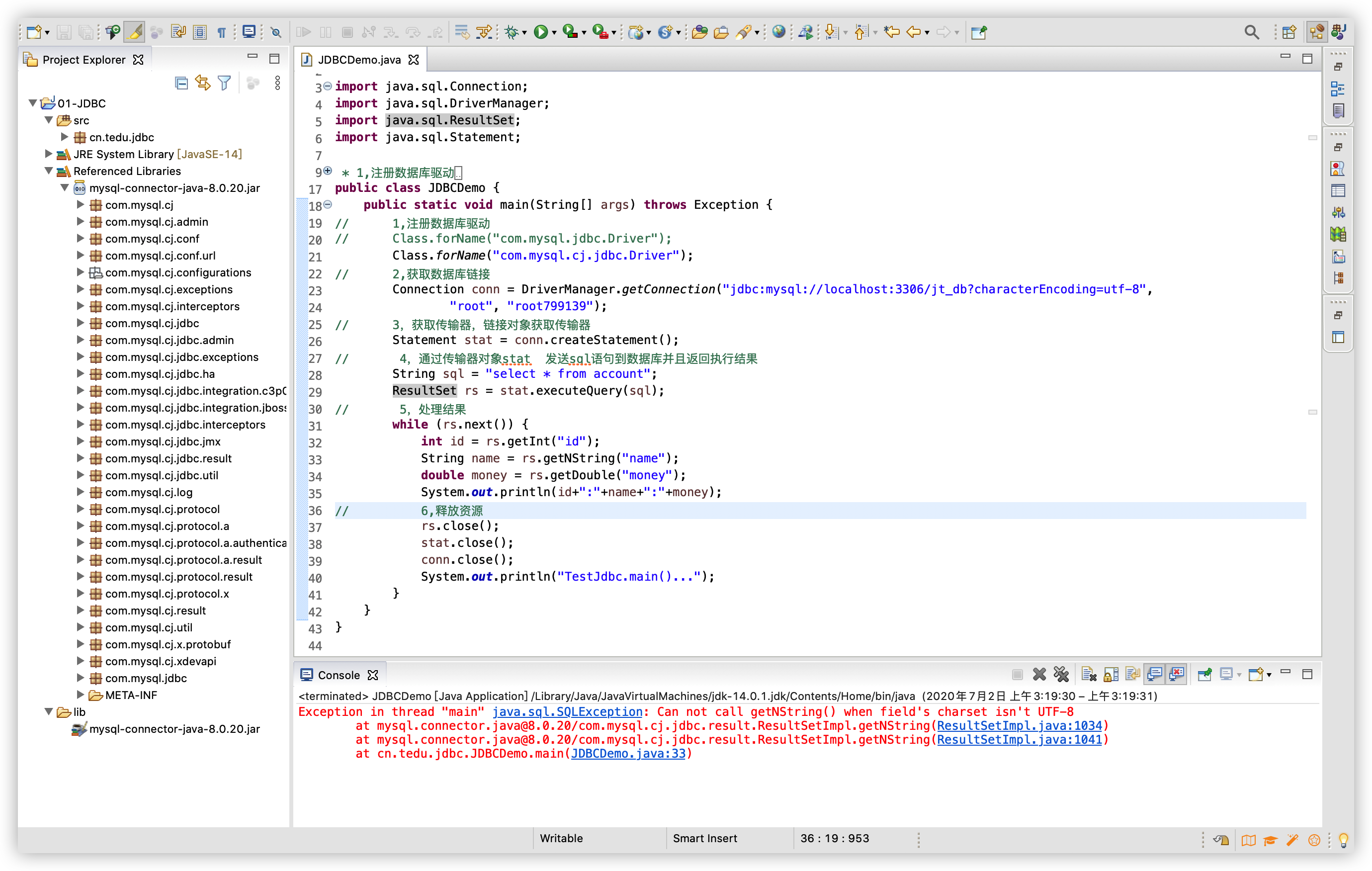
Task: Click the Open Perspective icon
Action: [x=1289, y=32]
